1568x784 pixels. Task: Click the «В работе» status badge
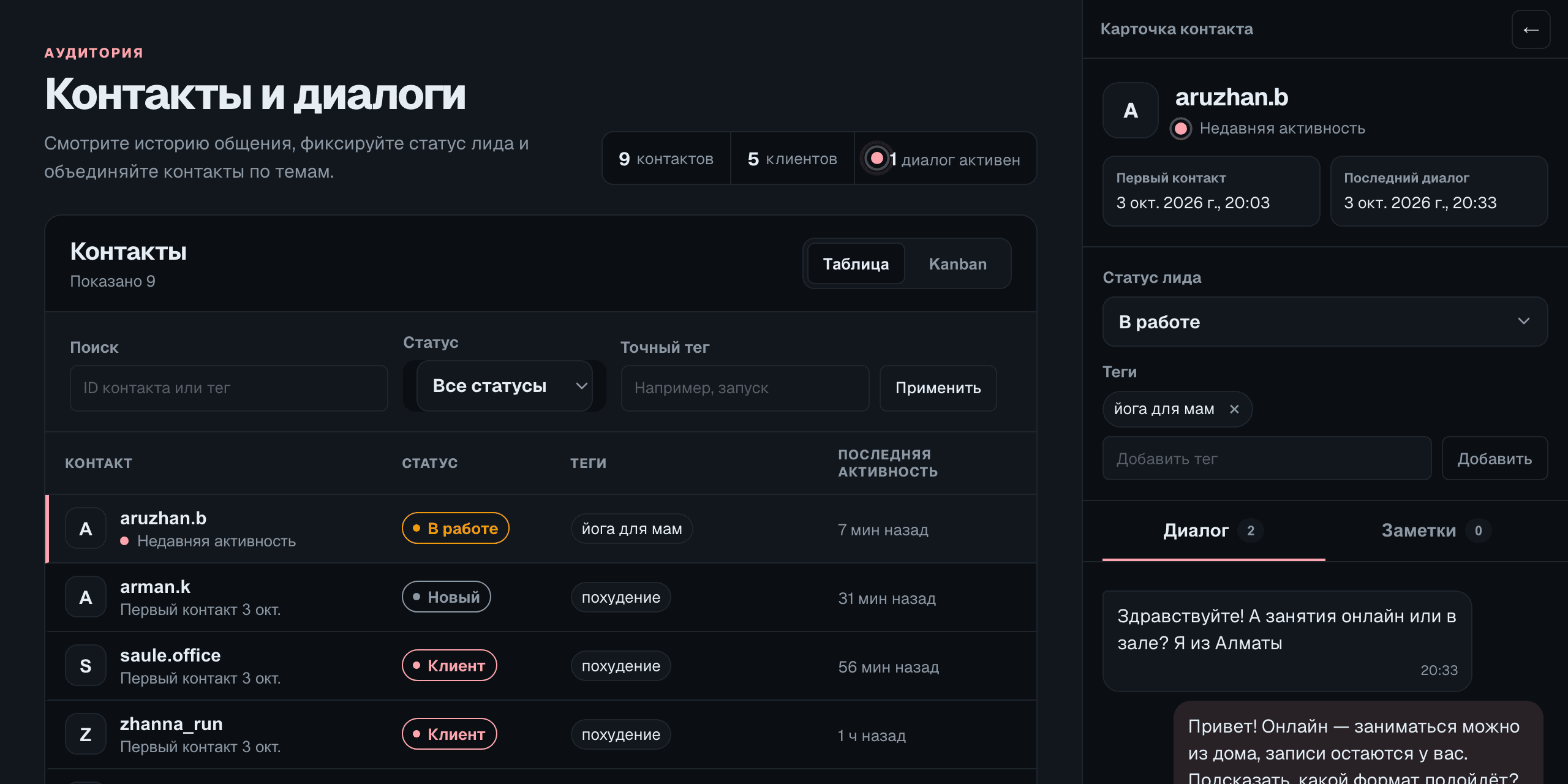pos(455,528)
